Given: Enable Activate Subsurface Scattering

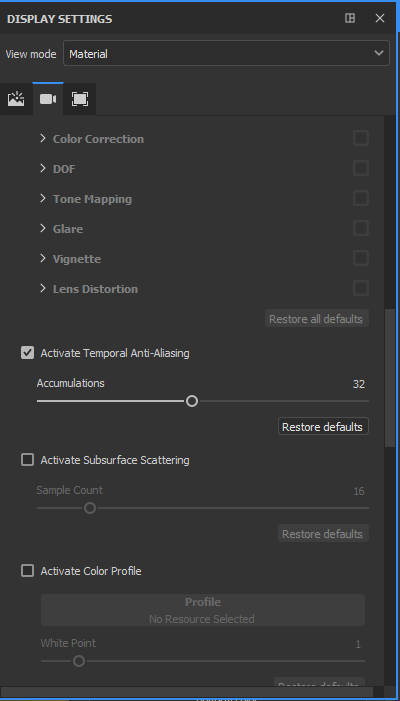Looking at the screenshot, I should tap(28, 460).
